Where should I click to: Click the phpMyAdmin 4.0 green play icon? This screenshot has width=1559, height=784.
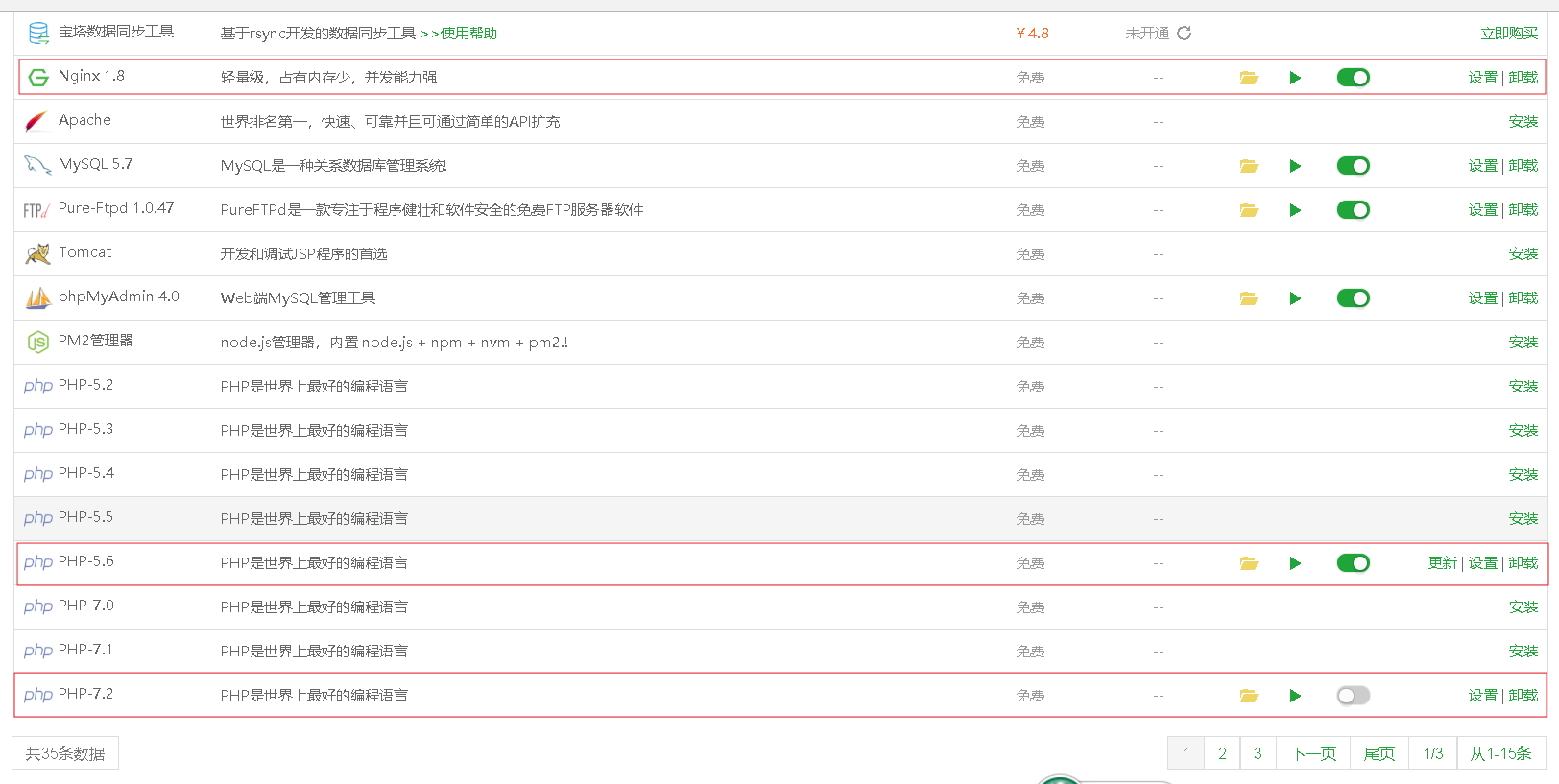(x=1295, y=298)
